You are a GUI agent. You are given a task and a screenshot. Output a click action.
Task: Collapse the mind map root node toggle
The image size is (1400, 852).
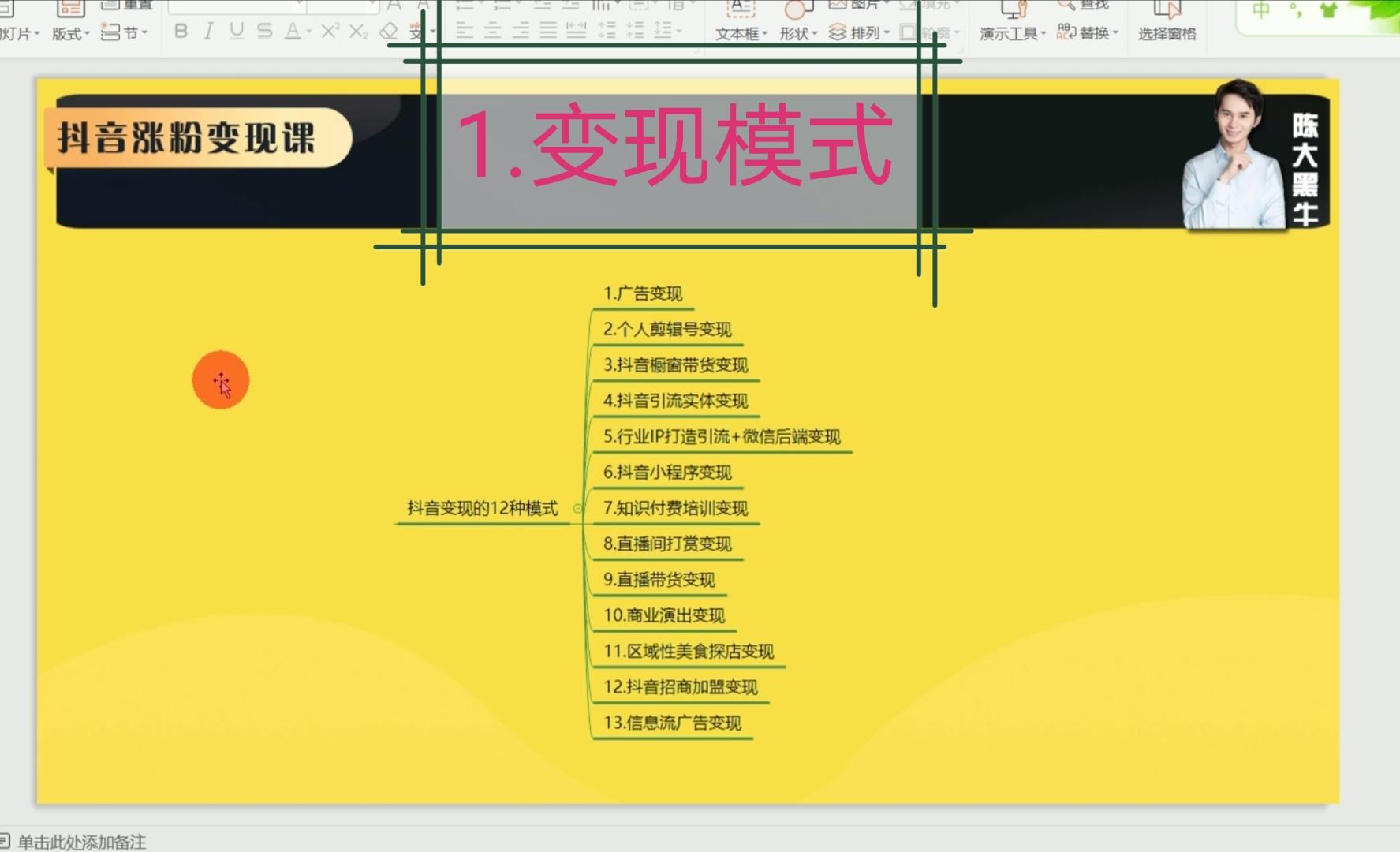(578, 509)
